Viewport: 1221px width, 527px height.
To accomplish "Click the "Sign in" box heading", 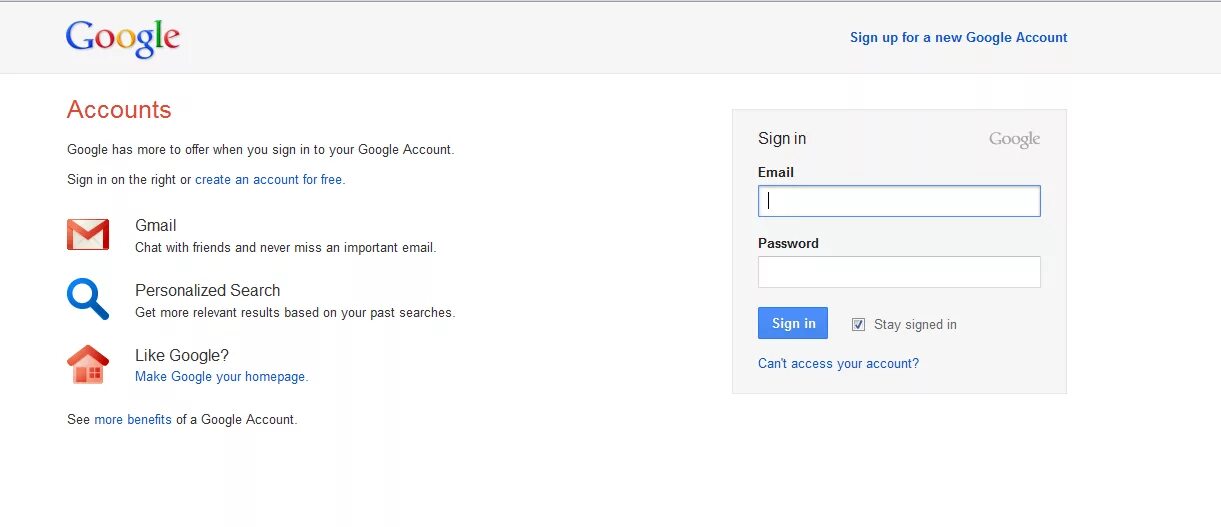I will pyautogui.click(x=782, y=139).
